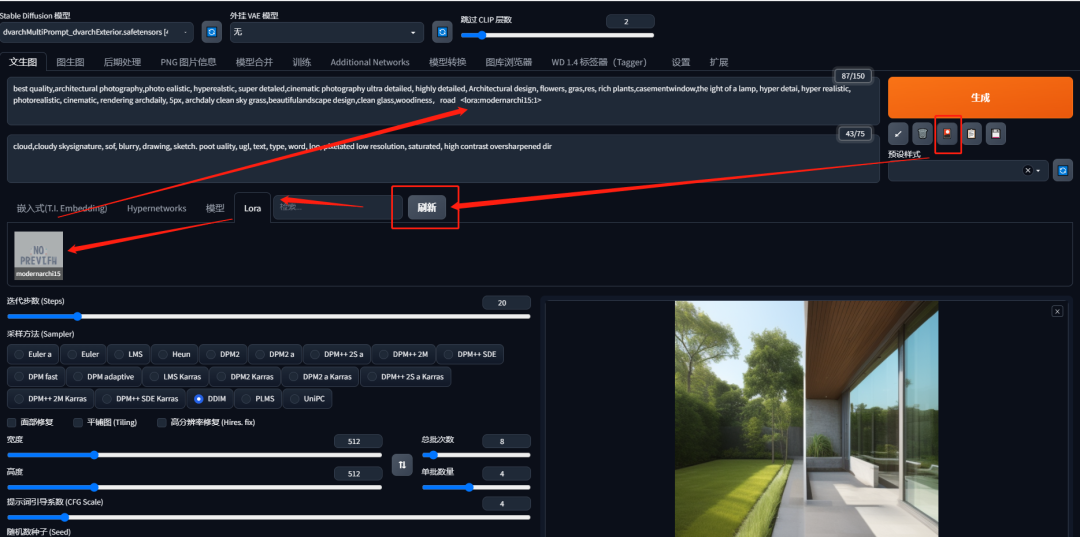The height and width of the screenshot is (537, 1080).
Task: Open the PNG 图片信息 tab
Action: click(189, 62)
